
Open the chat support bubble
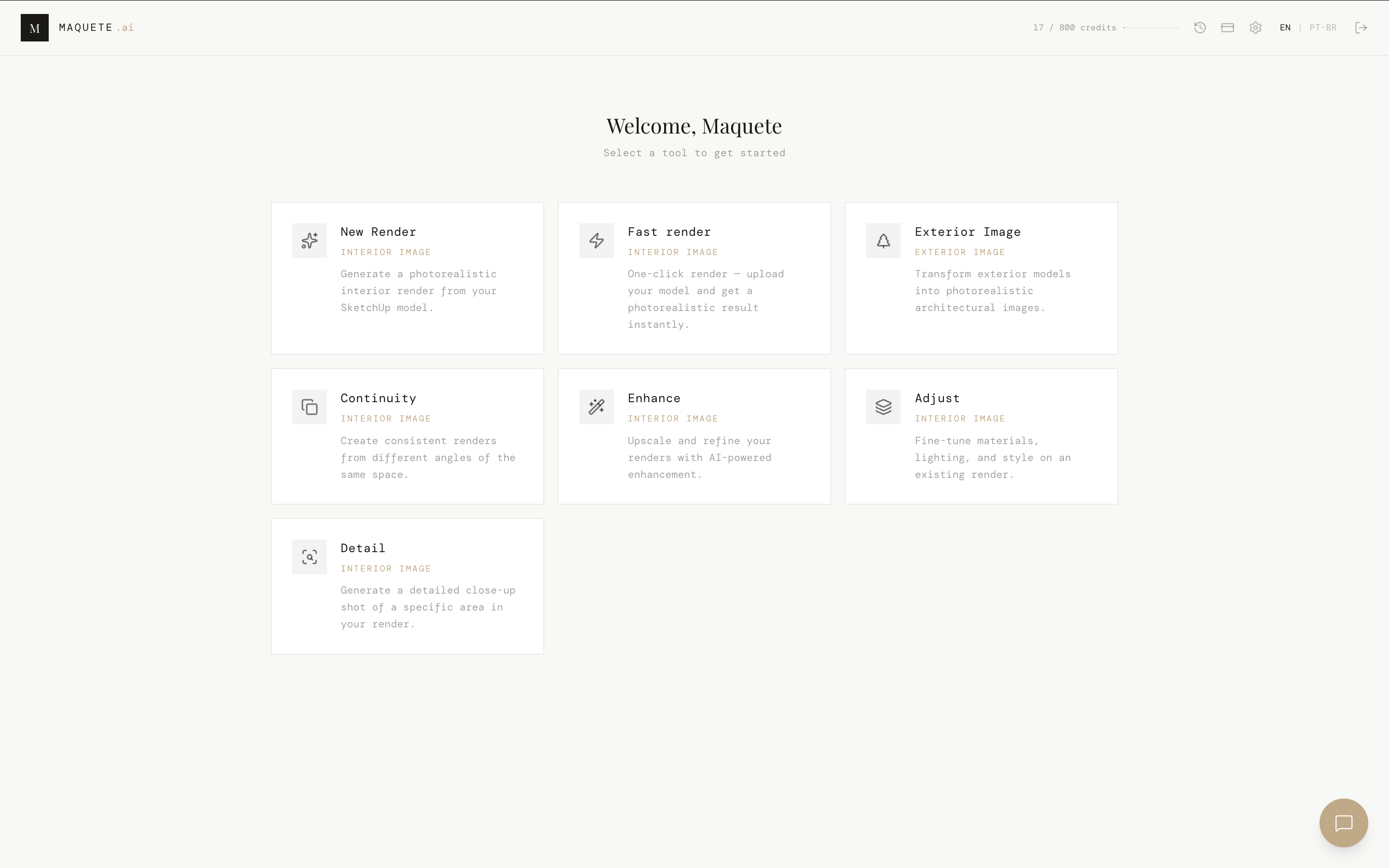point(1343,823)
